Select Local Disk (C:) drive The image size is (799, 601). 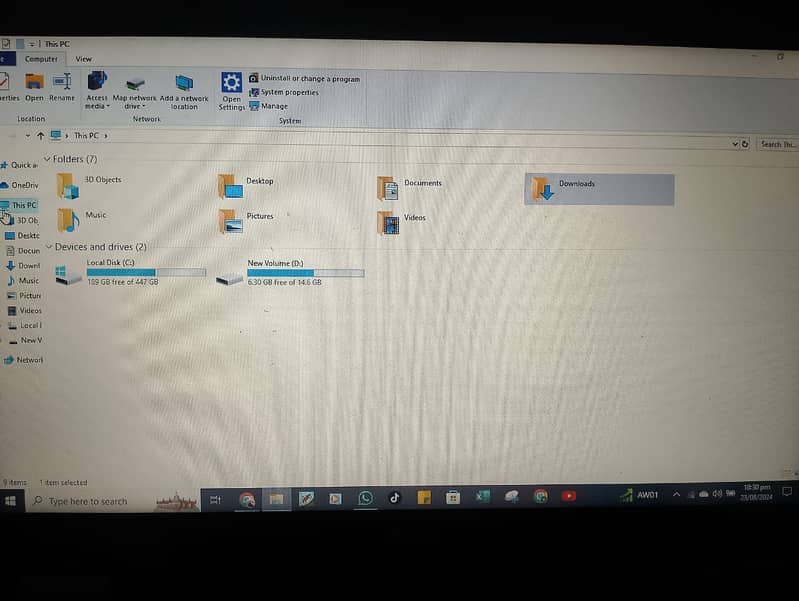point(130,273)
